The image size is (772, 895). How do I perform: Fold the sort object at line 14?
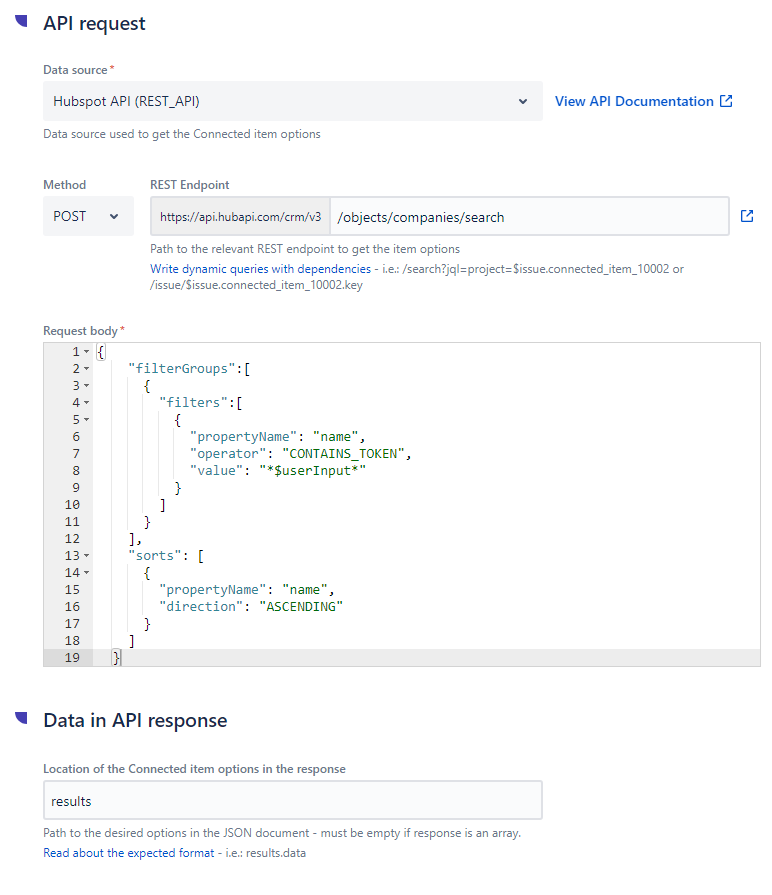click(87, 573)
